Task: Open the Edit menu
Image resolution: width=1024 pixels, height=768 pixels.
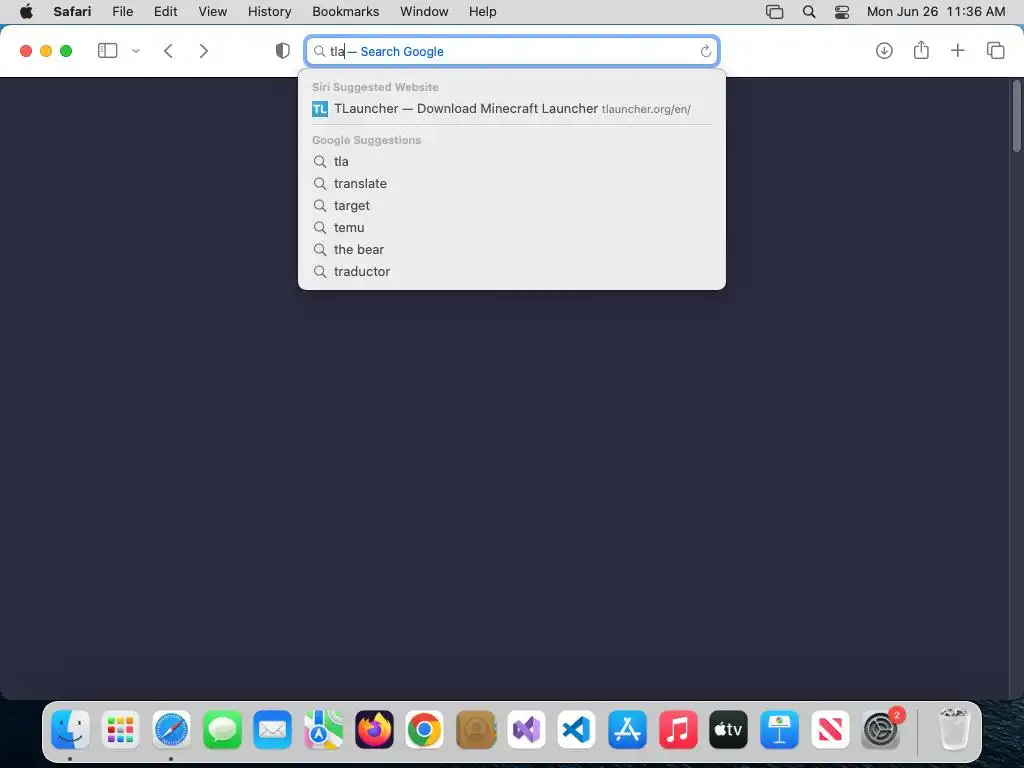Action: point(165,12)
